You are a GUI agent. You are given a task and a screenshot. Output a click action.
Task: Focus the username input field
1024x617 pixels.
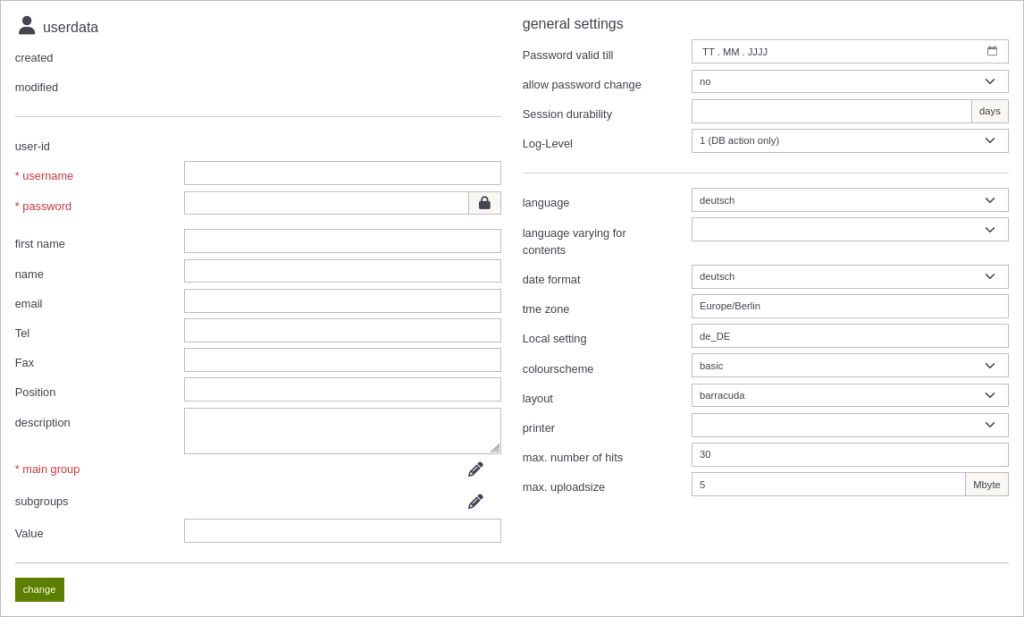click(342, 173)
